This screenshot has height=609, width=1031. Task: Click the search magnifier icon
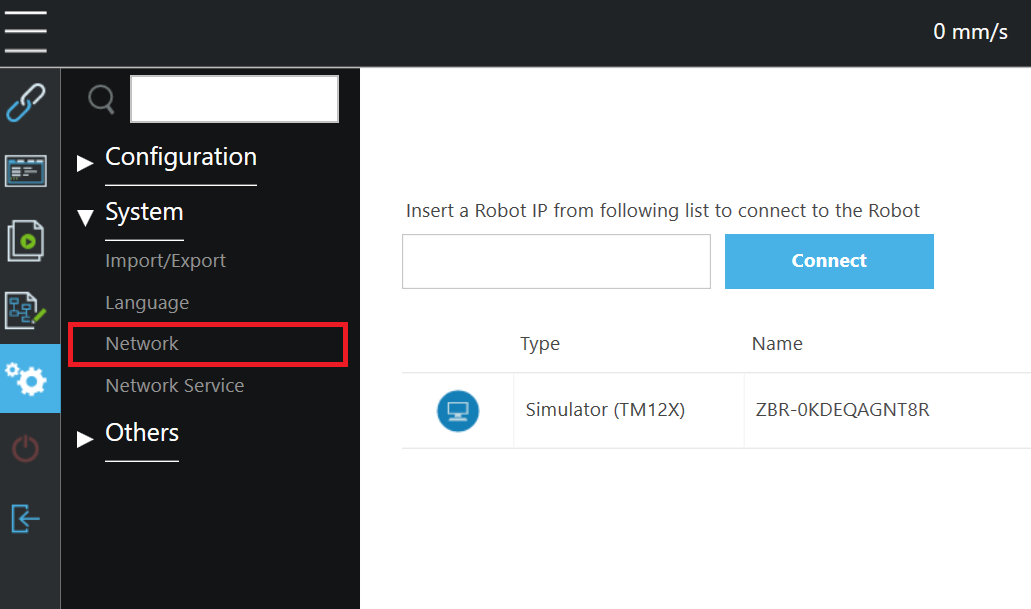101,99
